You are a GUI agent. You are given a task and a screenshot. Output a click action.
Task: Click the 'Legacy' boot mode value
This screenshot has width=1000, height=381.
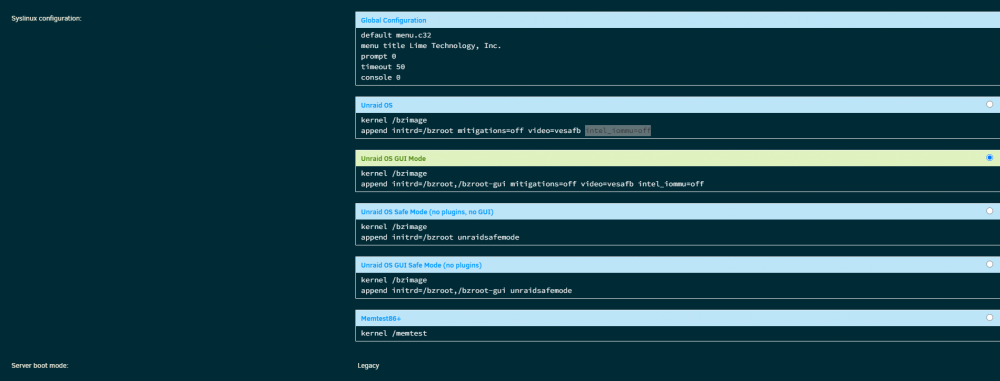369,366
